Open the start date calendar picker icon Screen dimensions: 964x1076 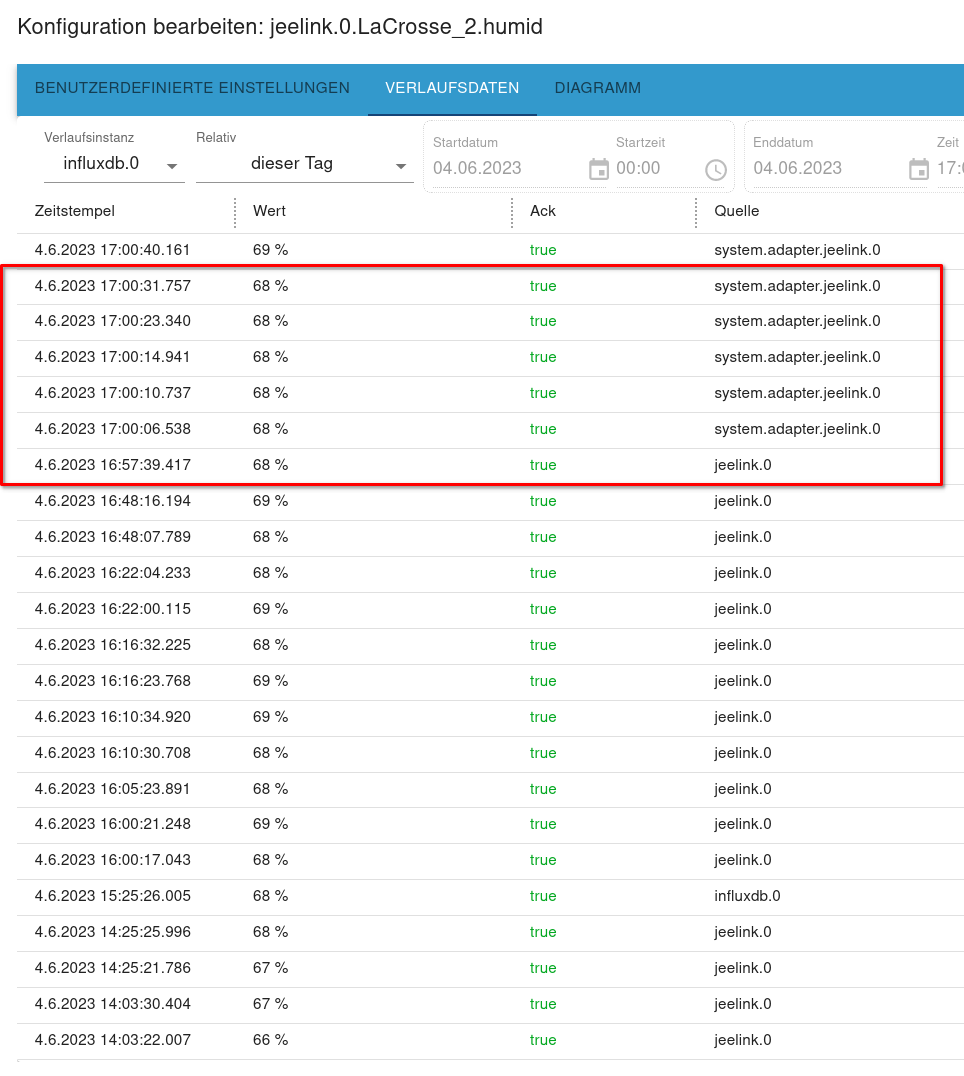(598, 169)
